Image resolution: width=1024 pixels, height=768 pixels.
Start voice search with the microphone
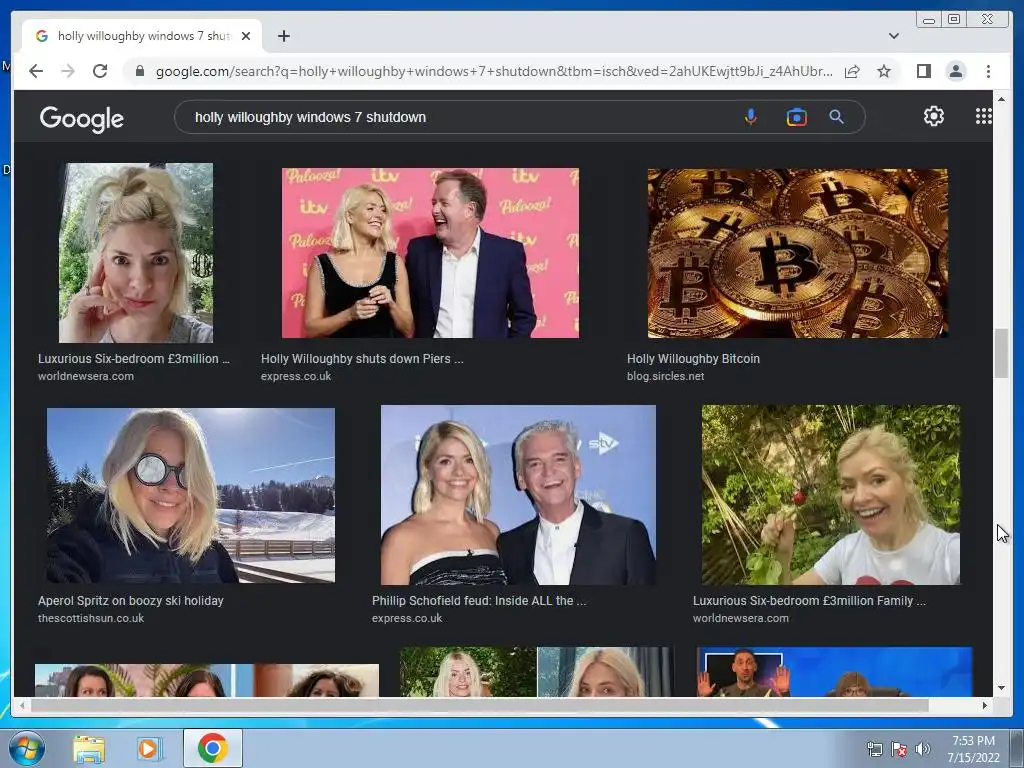(x=751, y=117)
